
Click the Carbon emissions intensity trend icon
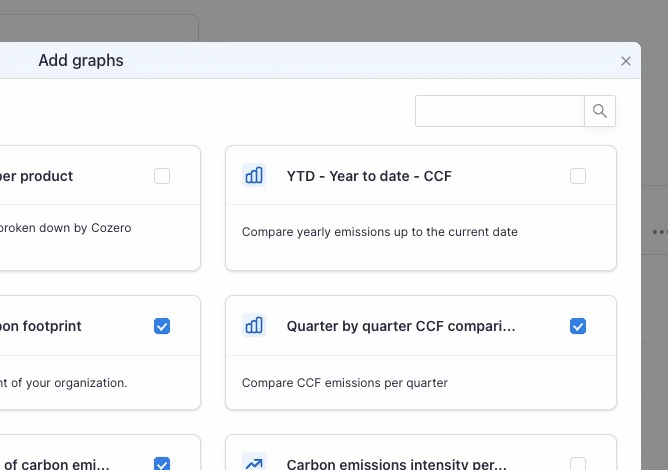pos(254,463)
